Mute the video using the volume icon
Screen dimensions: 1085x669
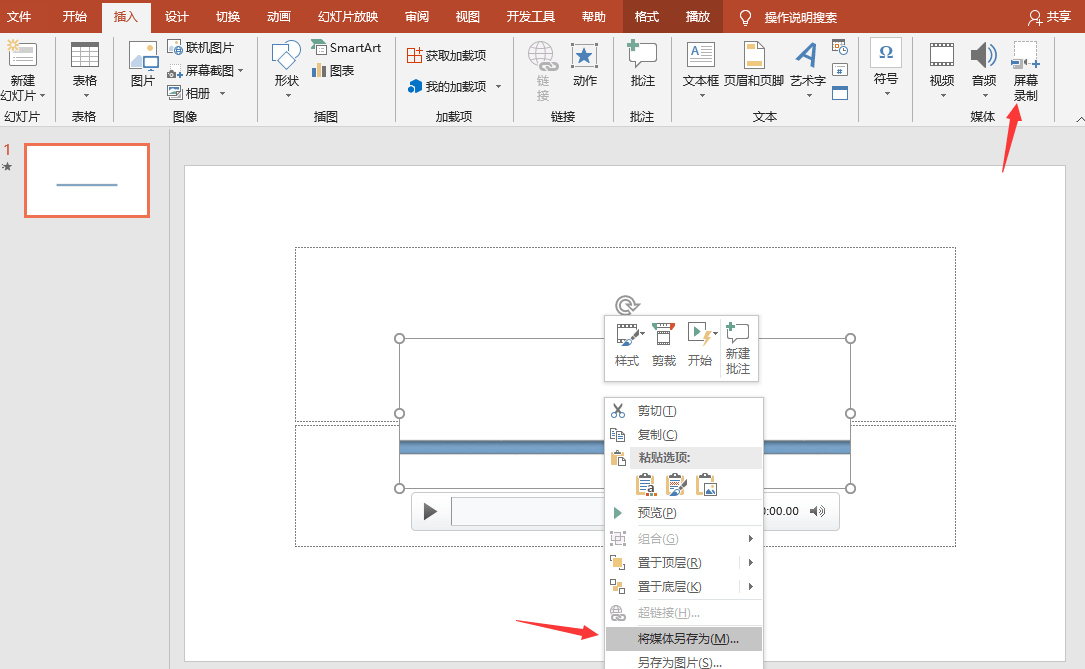pos(817,511)
